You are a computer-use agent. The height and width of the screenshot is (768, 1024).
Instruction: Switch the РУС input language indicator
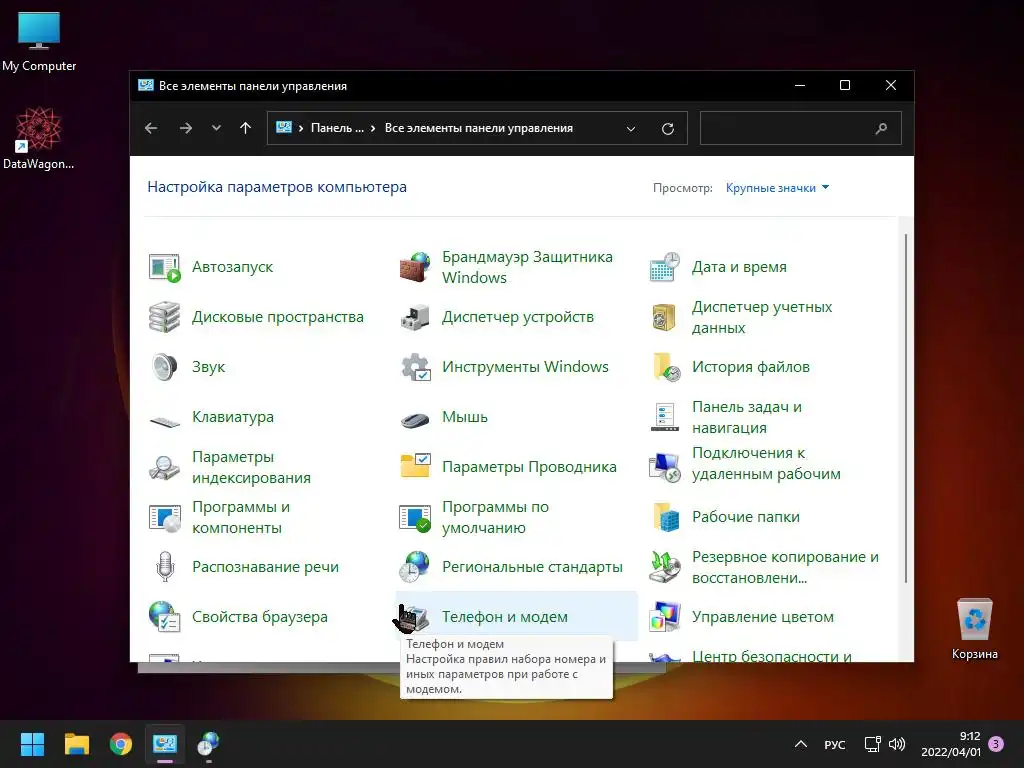[x=835, y=744]
